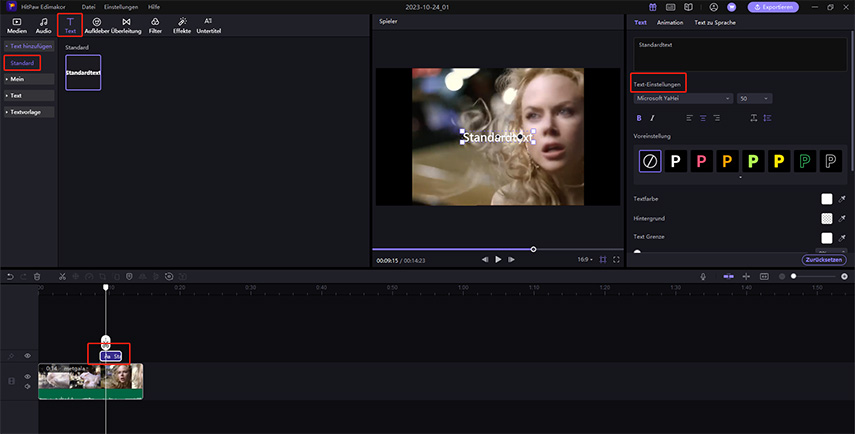
Task: Delete clip with trash icon
Action: pos(37,276)
